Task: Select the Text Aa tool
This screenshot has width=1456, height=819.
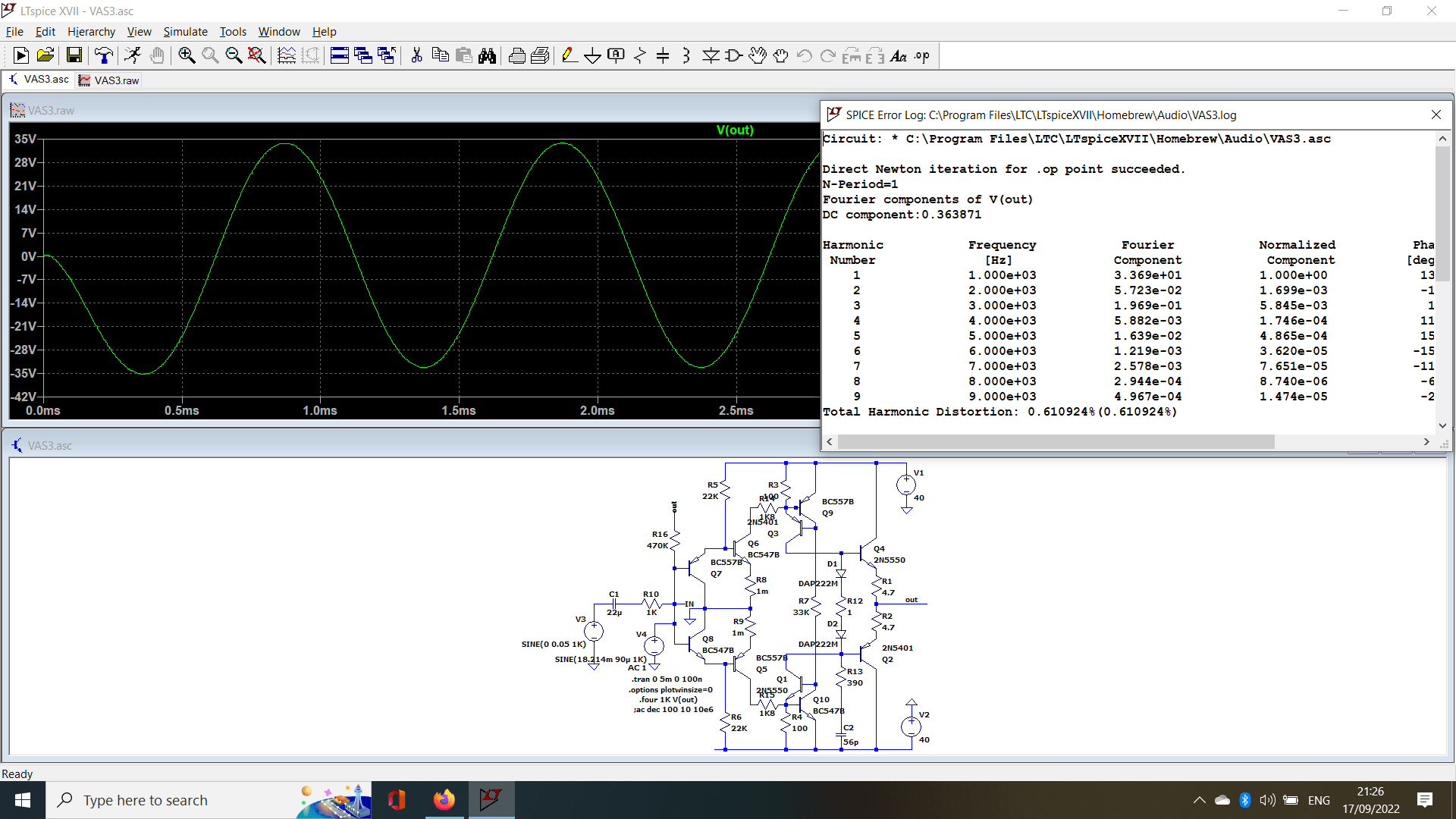Action: tap(899, 55)
